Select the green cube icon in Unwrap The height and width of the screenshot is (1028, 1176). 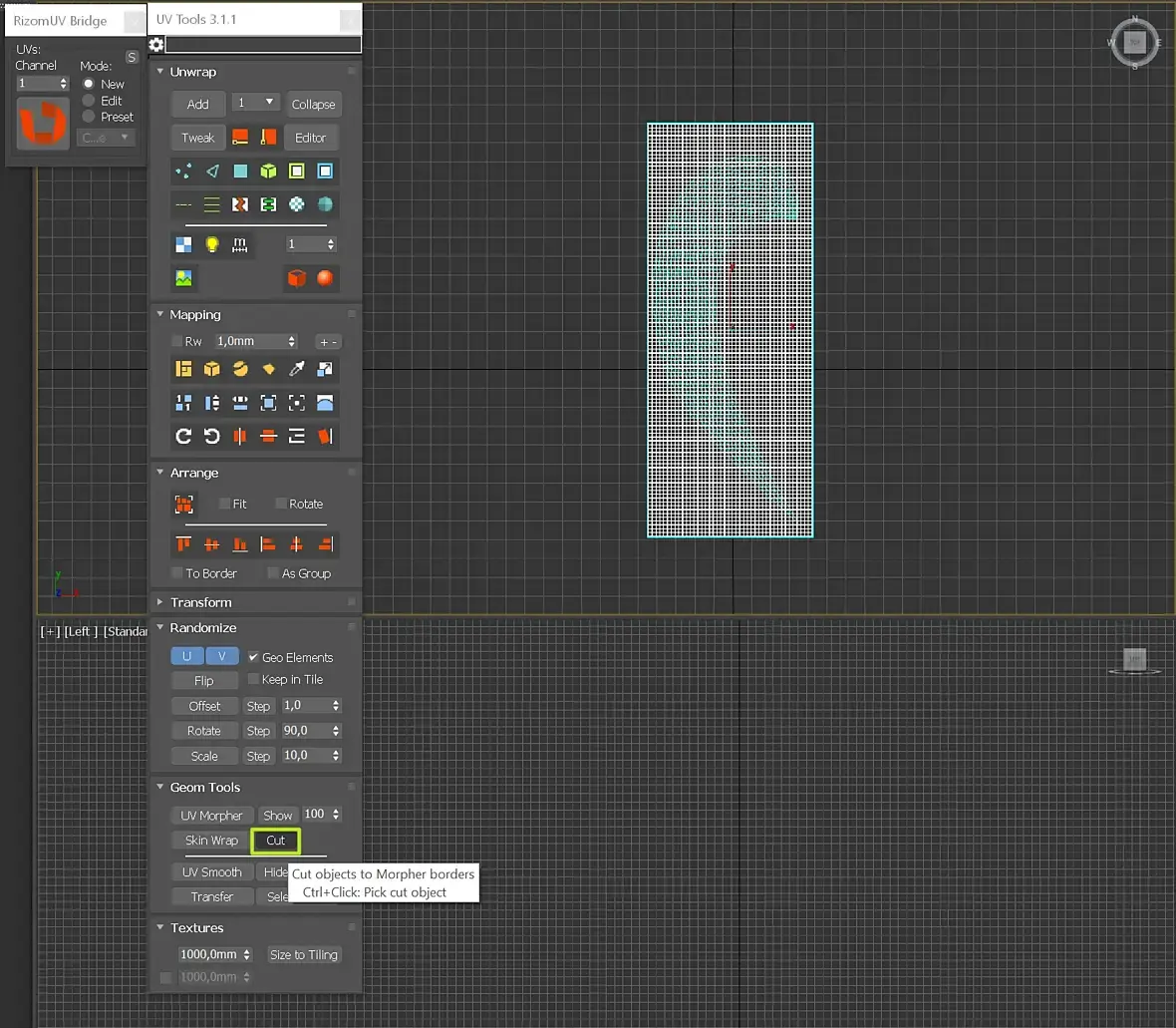[x=268, y=171]
